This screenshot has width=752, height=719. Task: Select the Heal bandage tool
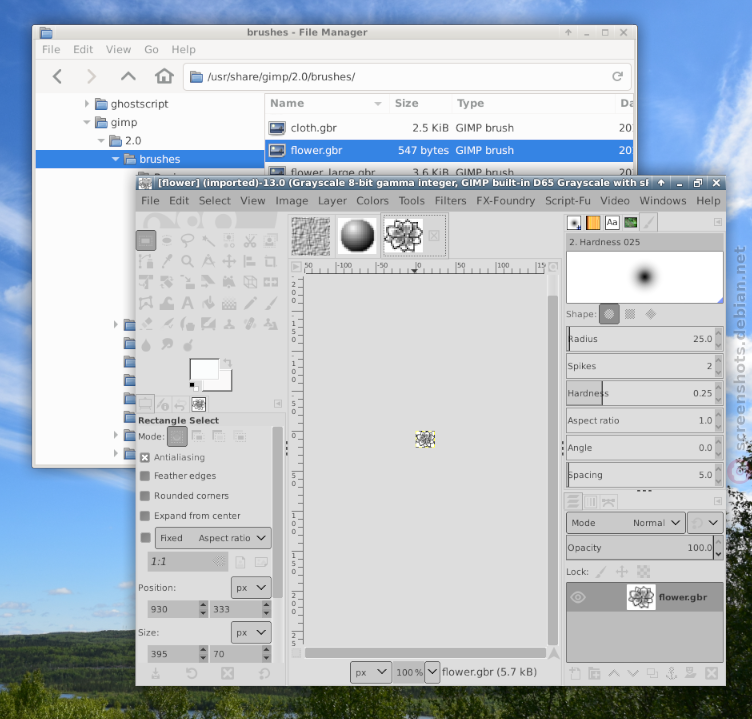[250, 324]
